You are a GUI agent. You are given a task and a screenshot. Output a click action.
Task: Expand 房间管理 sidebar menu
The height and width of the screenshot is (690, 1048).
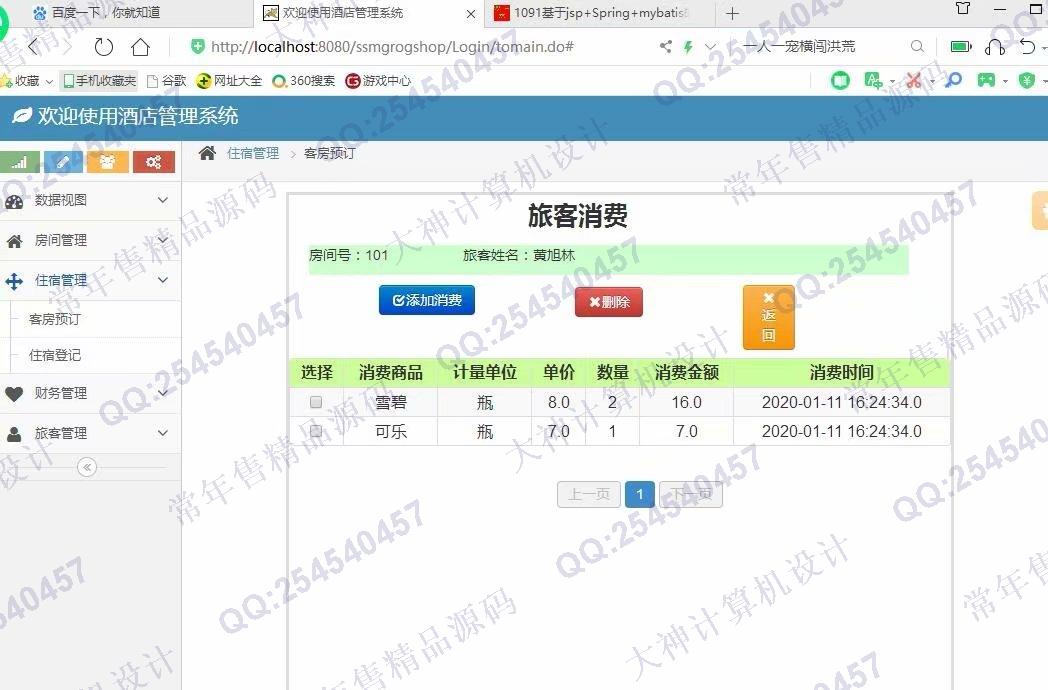90,240
